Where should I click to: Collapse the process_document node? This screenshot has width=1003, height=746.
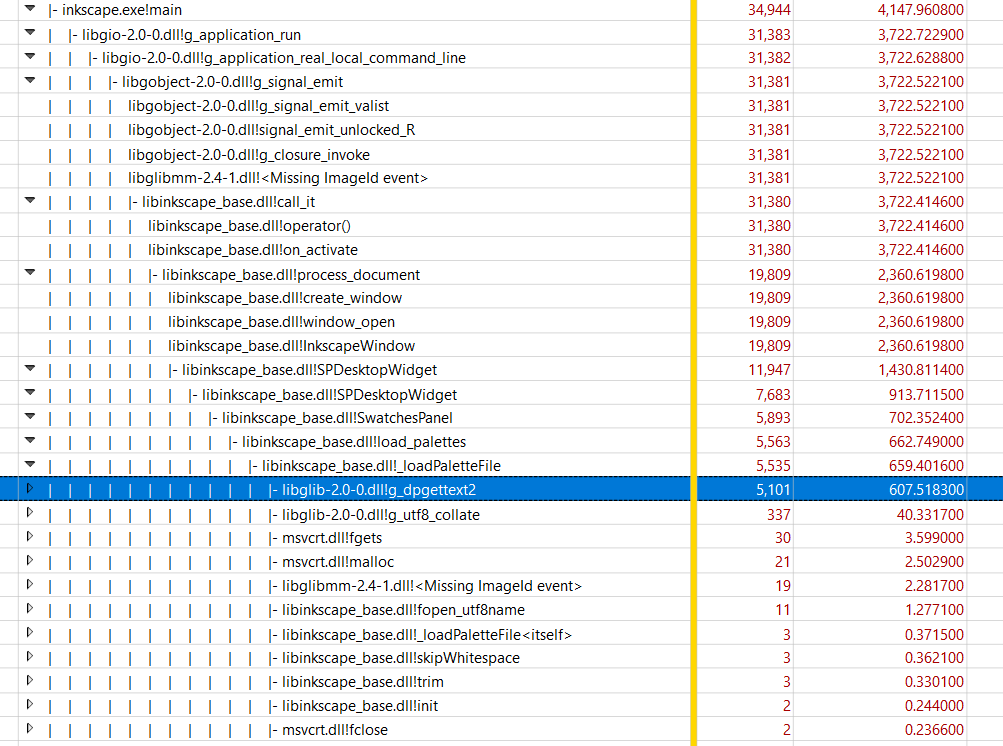click(30, 273)
